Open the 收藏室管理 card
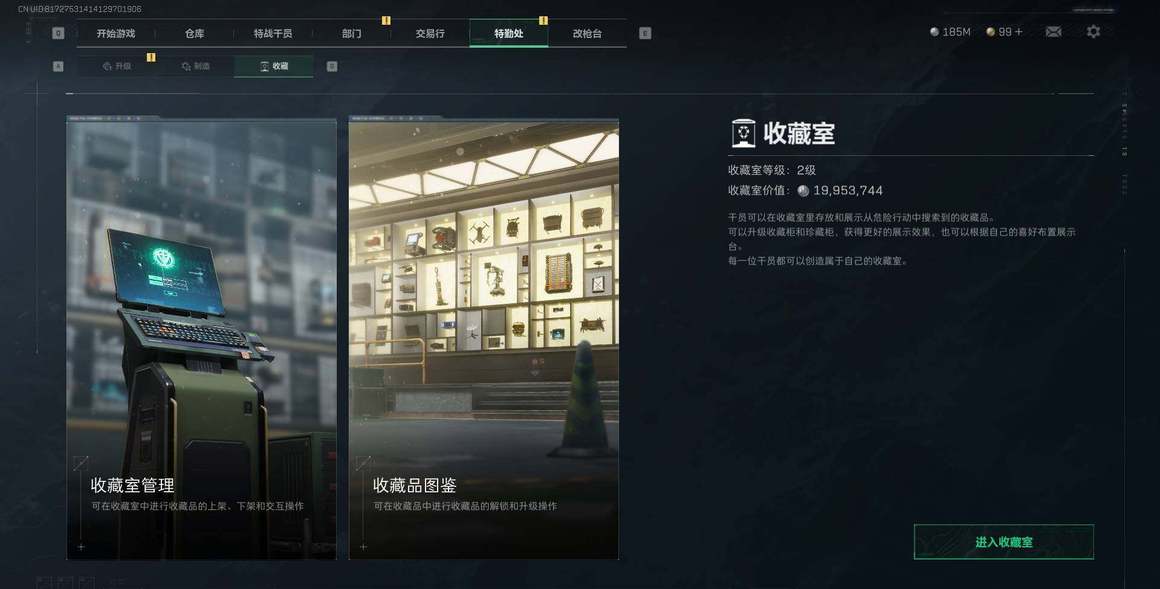The width and height of the screenshot is (1160, 589). [201, 339]
